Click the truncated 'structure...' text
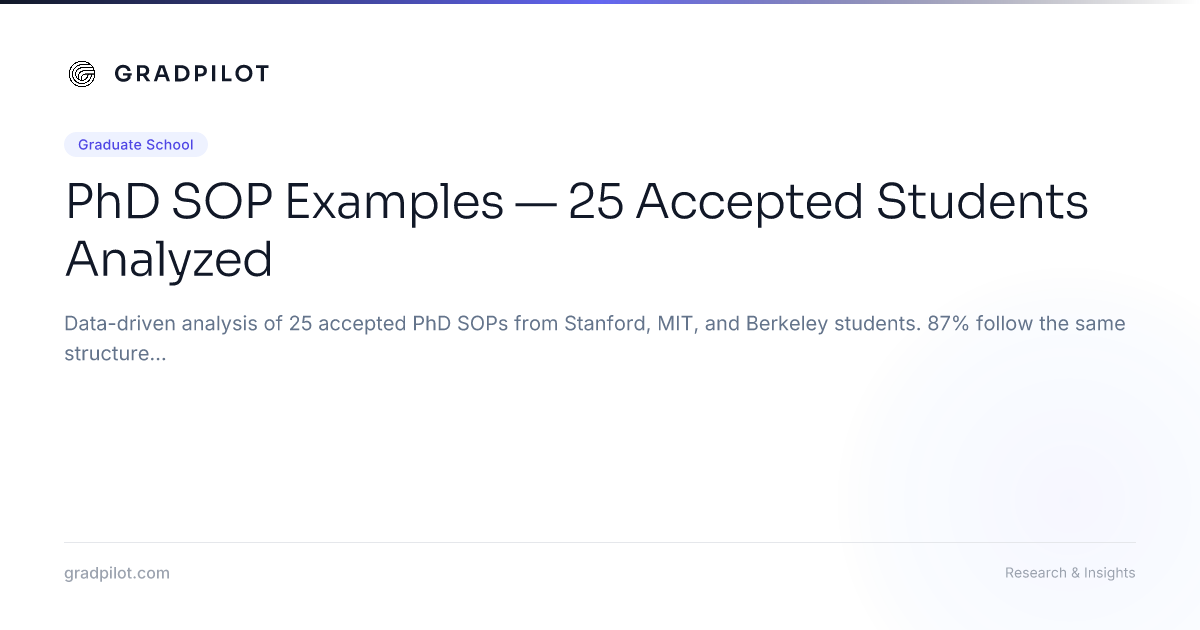 [x=115, y=354]
